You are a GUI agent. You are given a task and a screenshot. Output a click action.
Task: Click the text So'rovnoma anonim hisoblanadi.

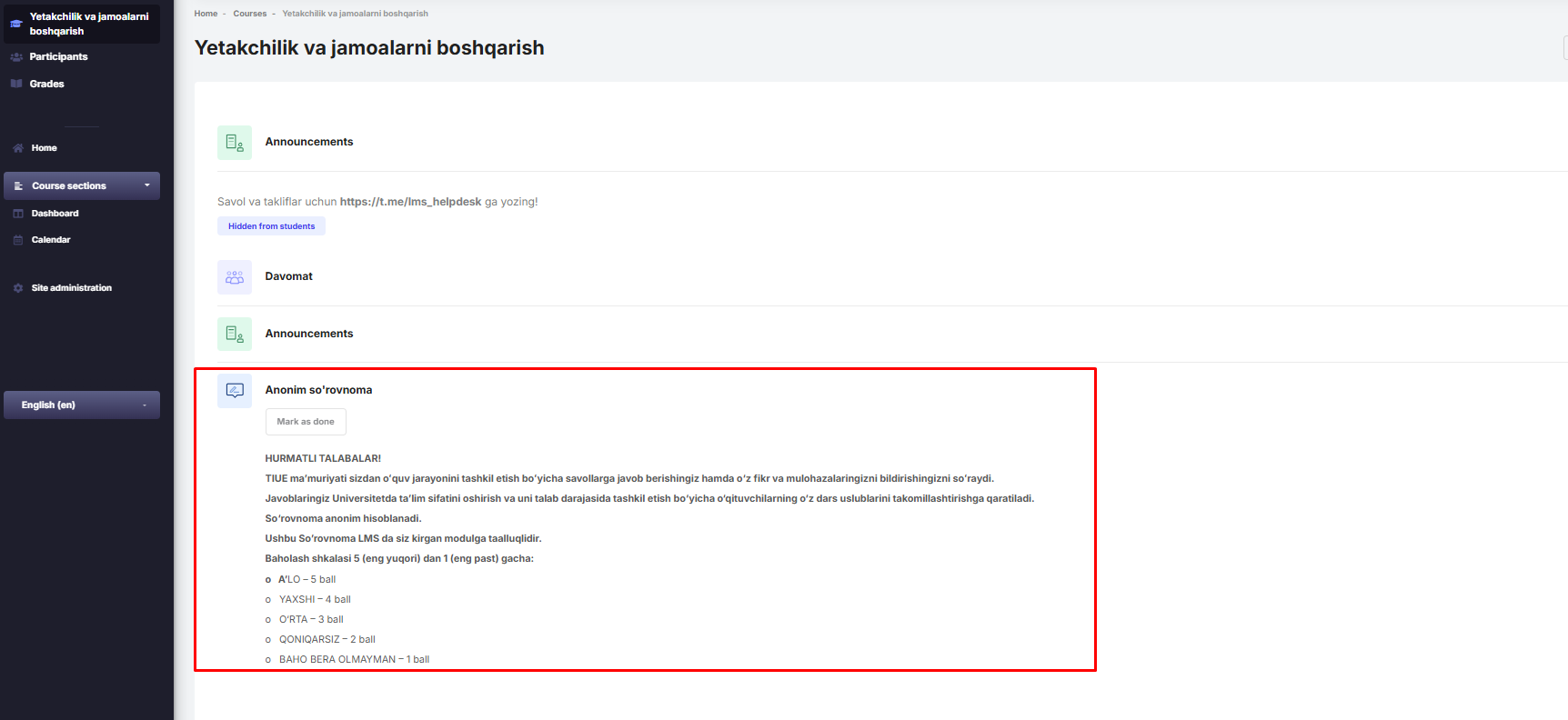click(343, 519)
